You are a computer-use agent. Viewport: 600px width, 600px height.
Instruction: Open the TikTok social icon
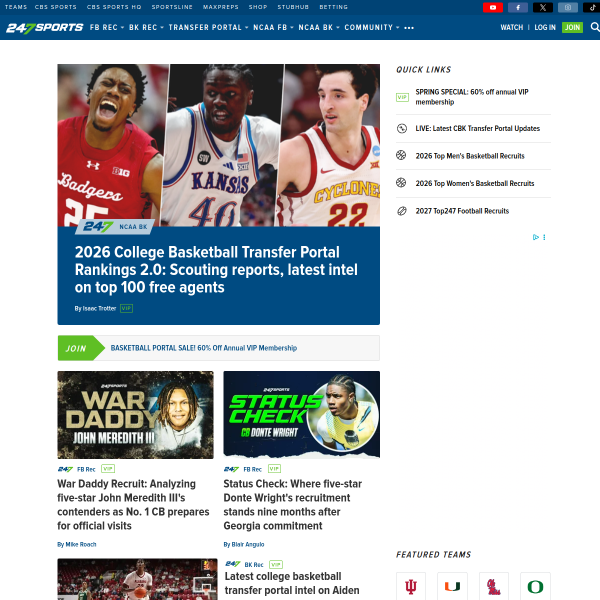point(592,7)
